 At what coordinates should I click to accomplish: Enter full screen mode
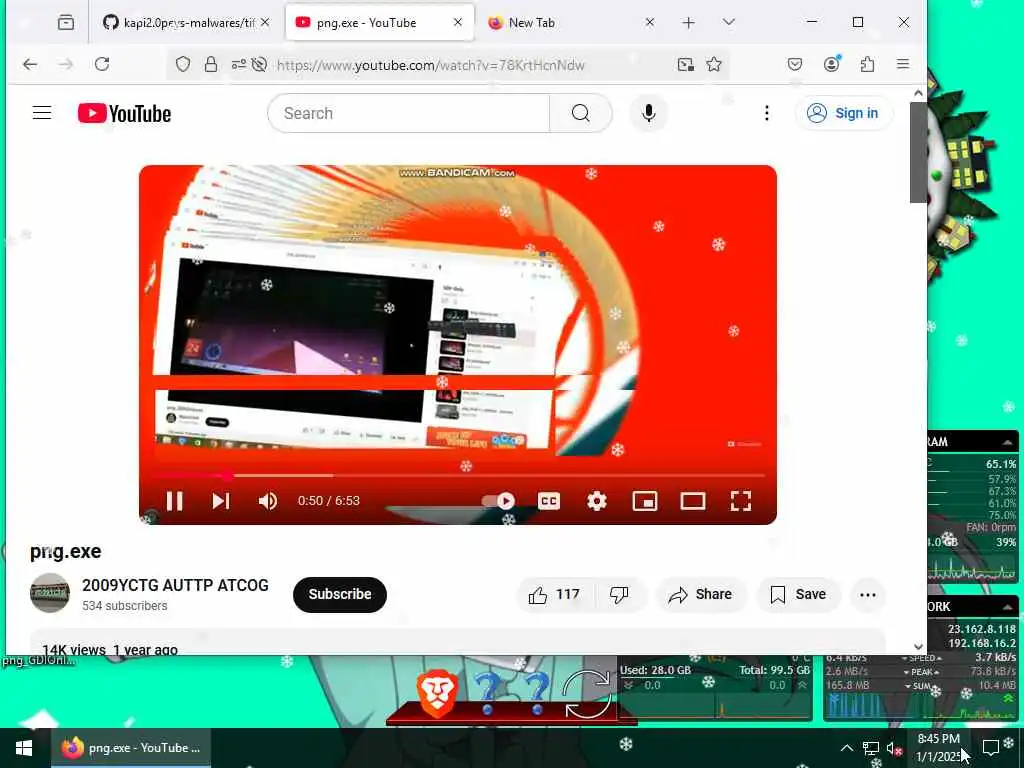click(x=741, y=501)
